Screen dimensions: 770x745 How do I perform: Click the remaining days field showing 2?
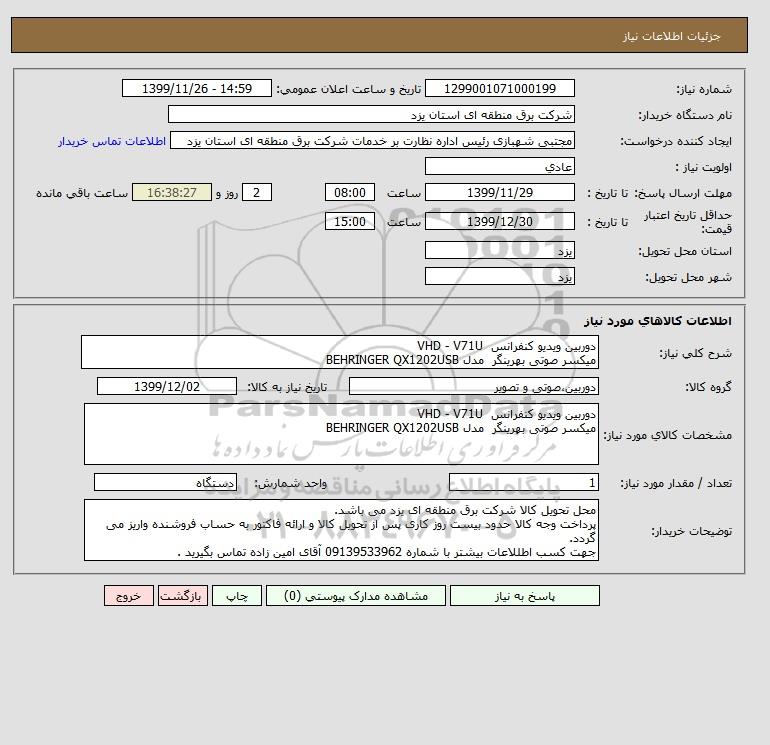[256, 193]
